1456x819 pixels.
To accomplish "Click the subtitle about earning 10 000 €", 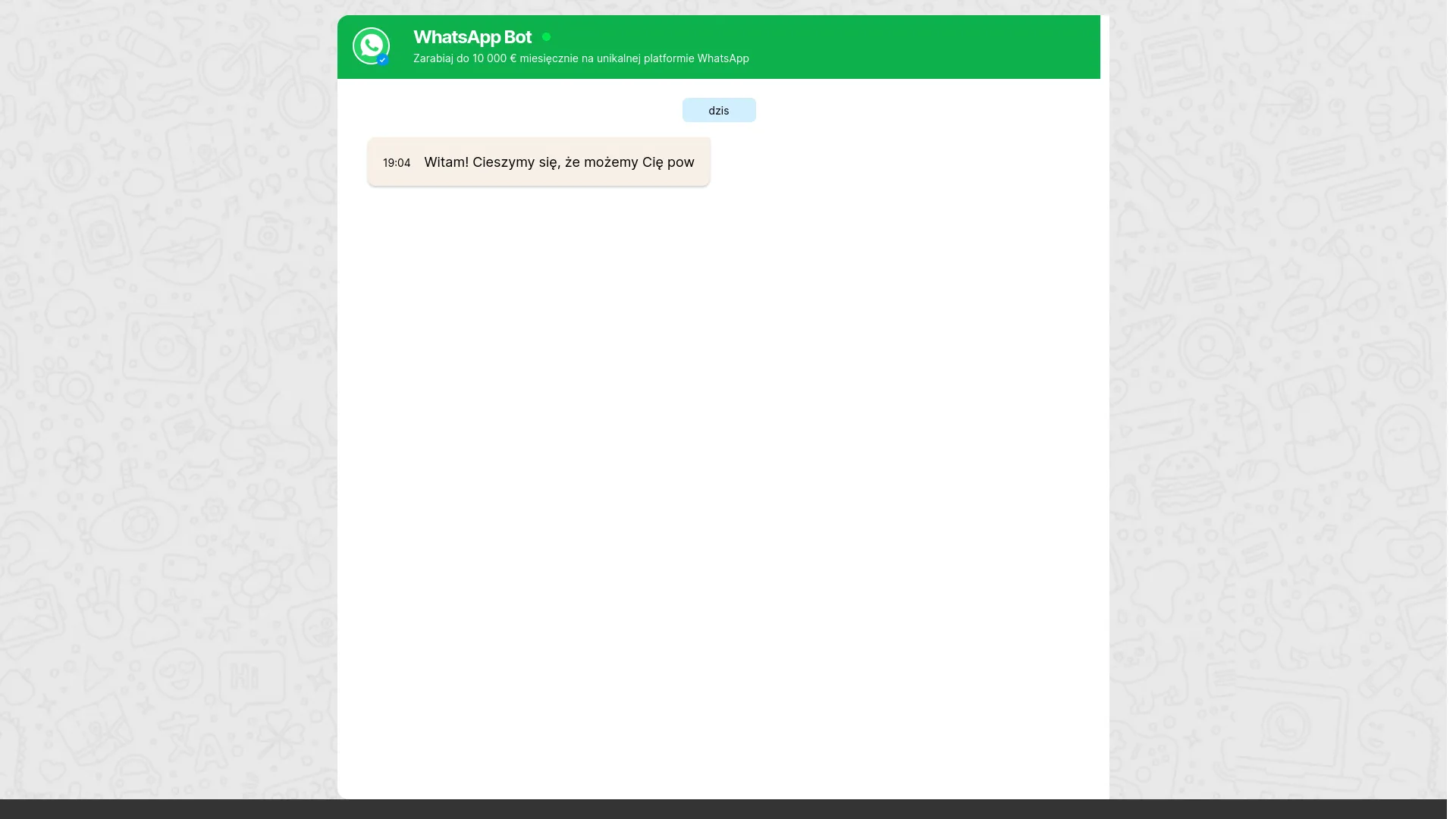I will tap(581, 58).
